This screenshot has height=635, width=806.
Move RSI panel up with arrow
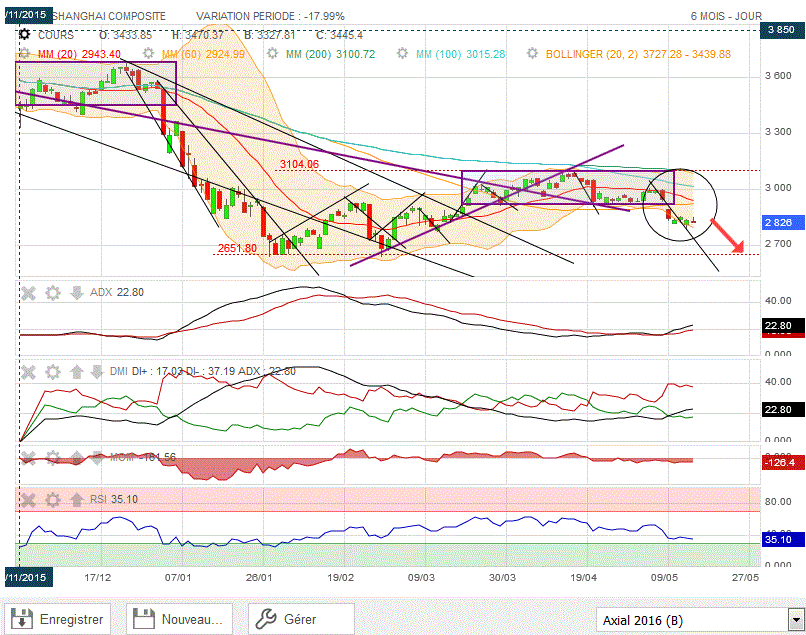[x=77, y=500]
